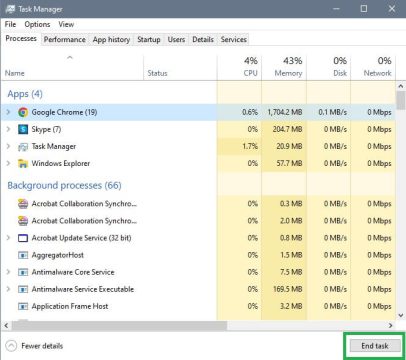Expand the Antimalware Core Service entry
Screen dimensions: 406x360
8,272
